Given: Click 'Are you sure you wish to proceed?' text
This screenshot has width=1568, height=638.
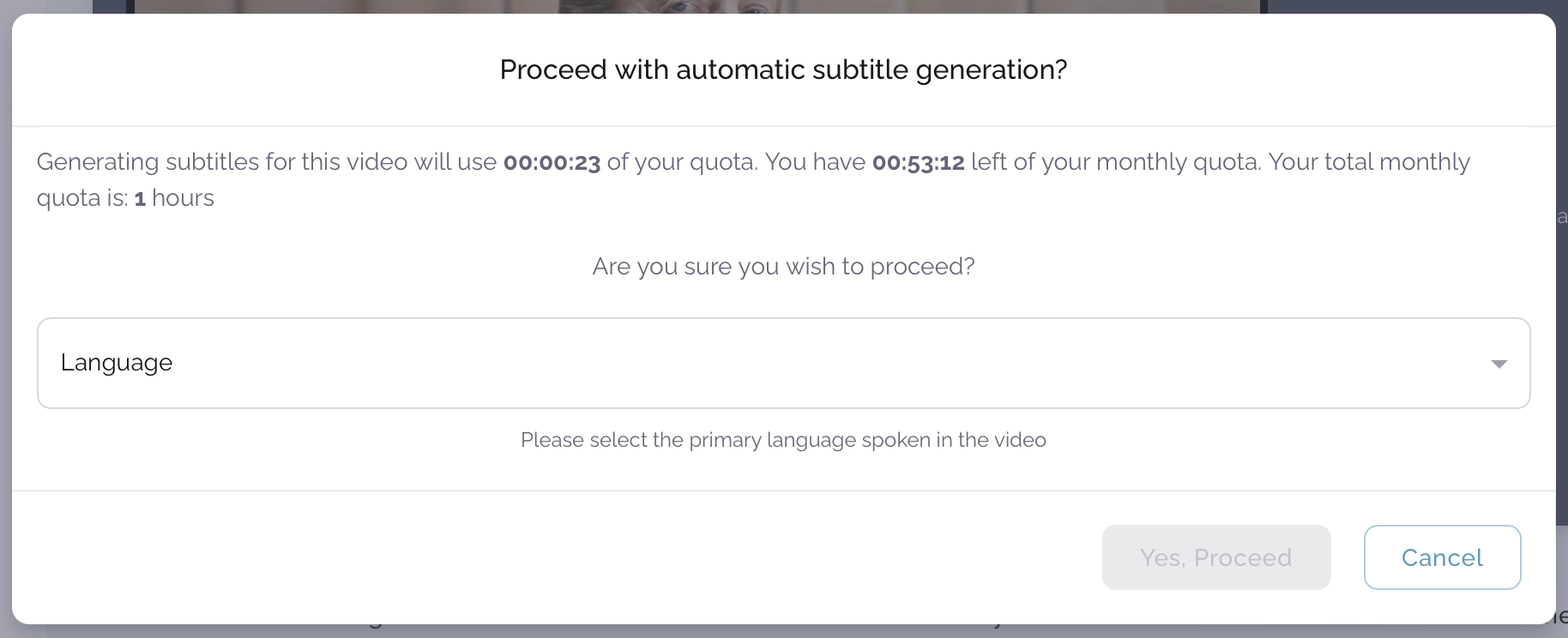Looking at the screenshot, I should [783, 267].
